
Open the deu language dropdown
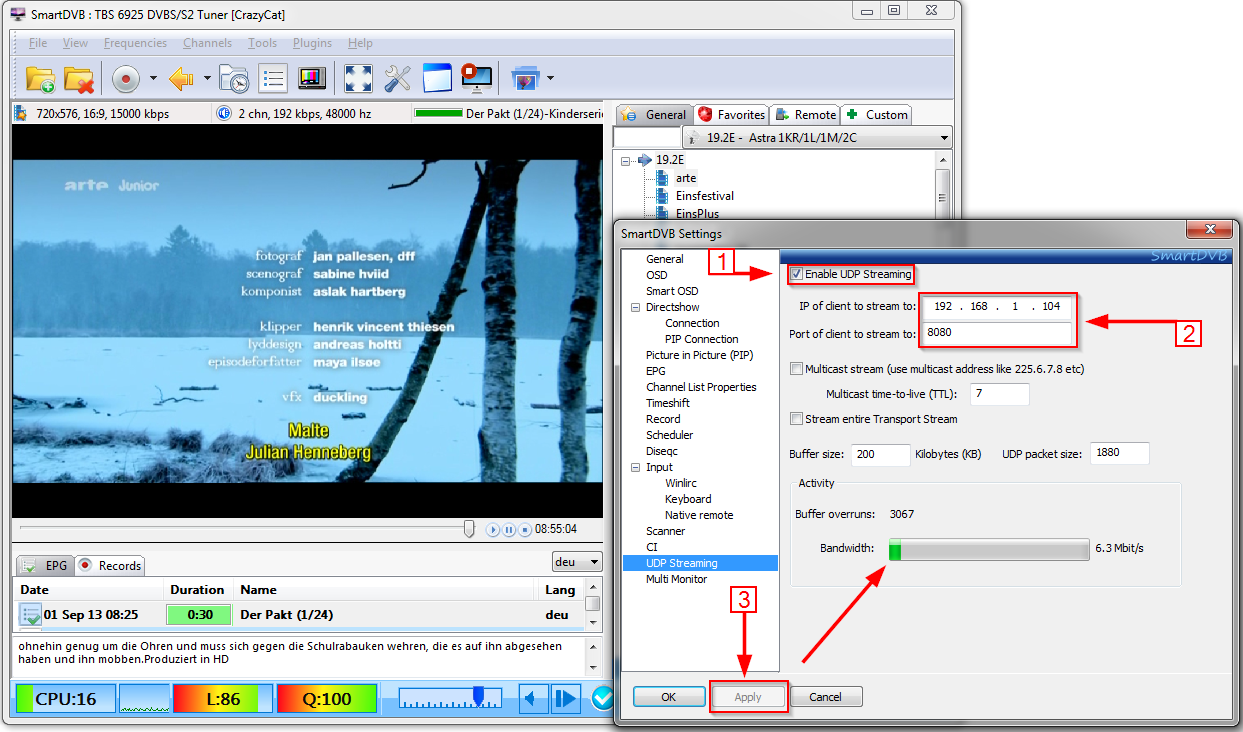pyautogui.click(x=578, y=562)
